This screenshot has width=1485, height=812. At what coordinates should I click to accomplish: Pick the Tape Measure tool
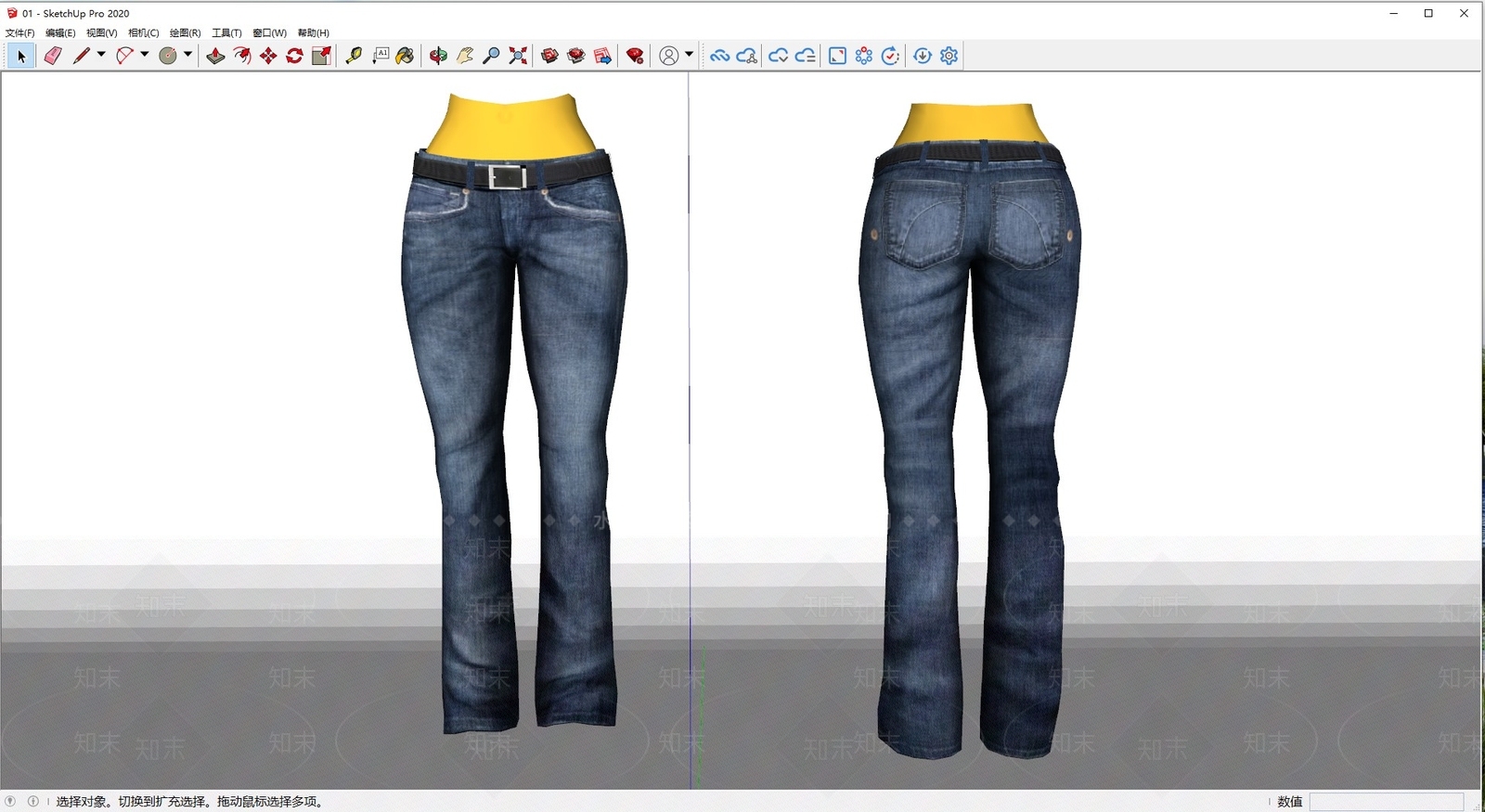point(354,56)
